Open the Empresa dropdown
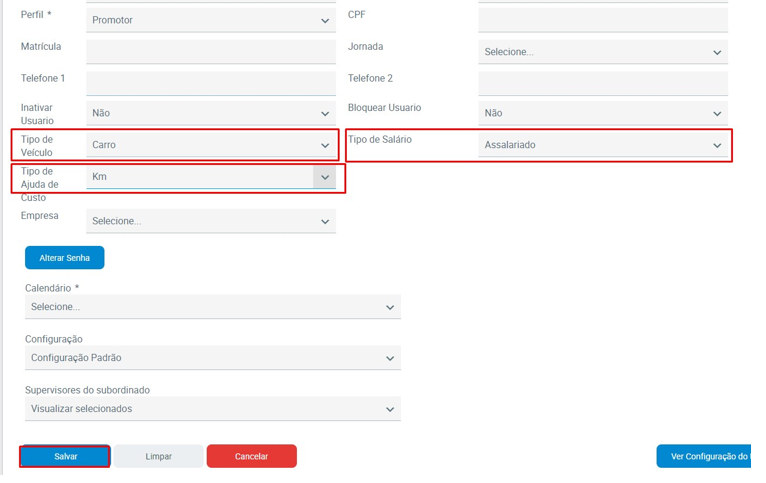766x483 pixels. click(x=210, y=221)
